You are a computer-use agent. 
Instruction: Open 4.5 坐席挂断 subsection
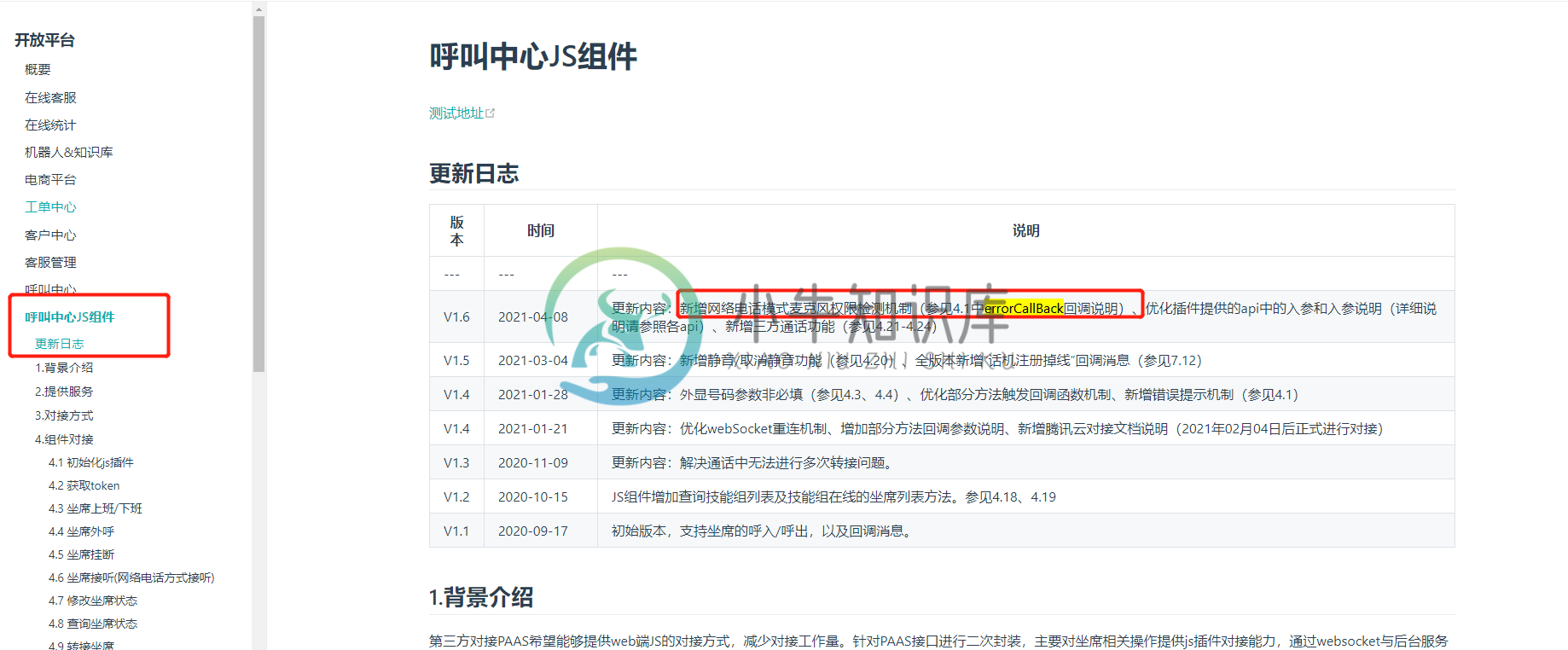(81, 554)
